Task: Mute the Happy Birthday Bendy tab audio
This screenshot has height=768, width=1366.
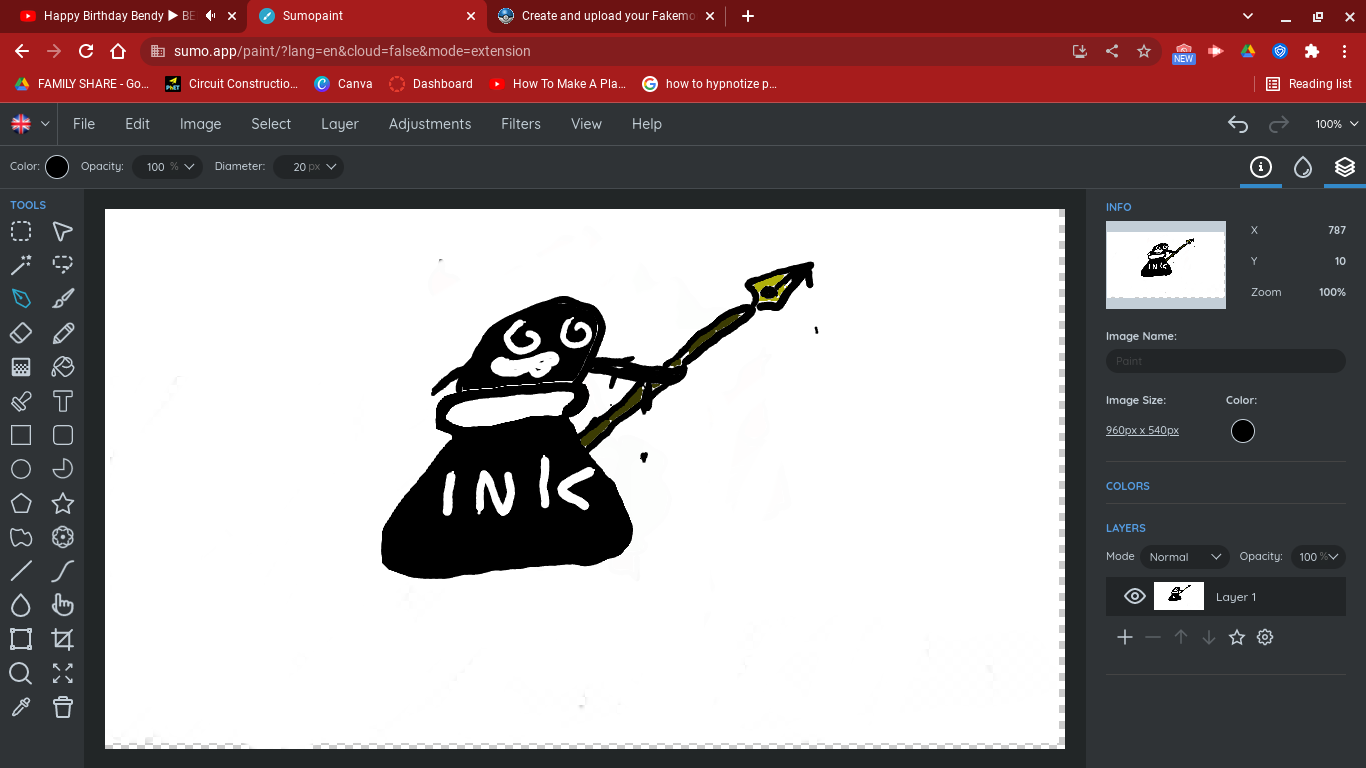Action: tap(211, 16)
